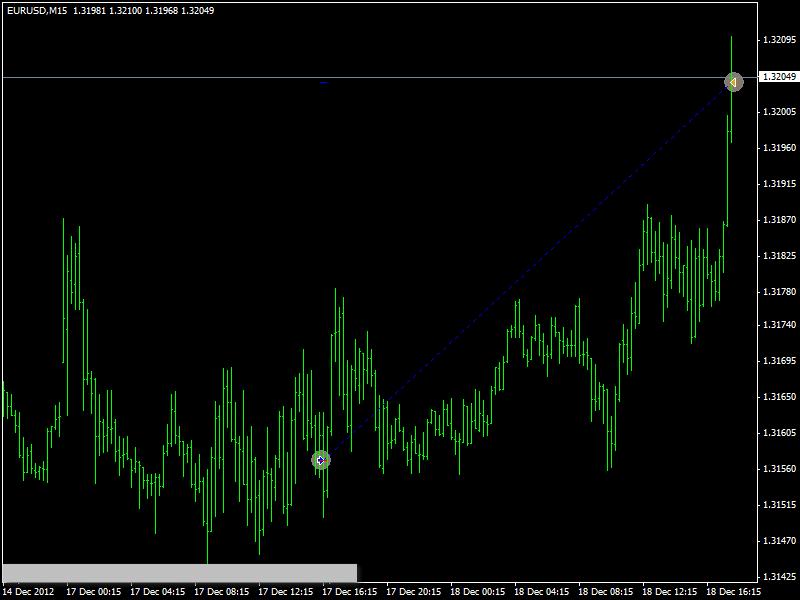Click the 1.31780 price scale label
Image resolution: width=800 pixels, height=600 pixels.
[x=779, y=292]
